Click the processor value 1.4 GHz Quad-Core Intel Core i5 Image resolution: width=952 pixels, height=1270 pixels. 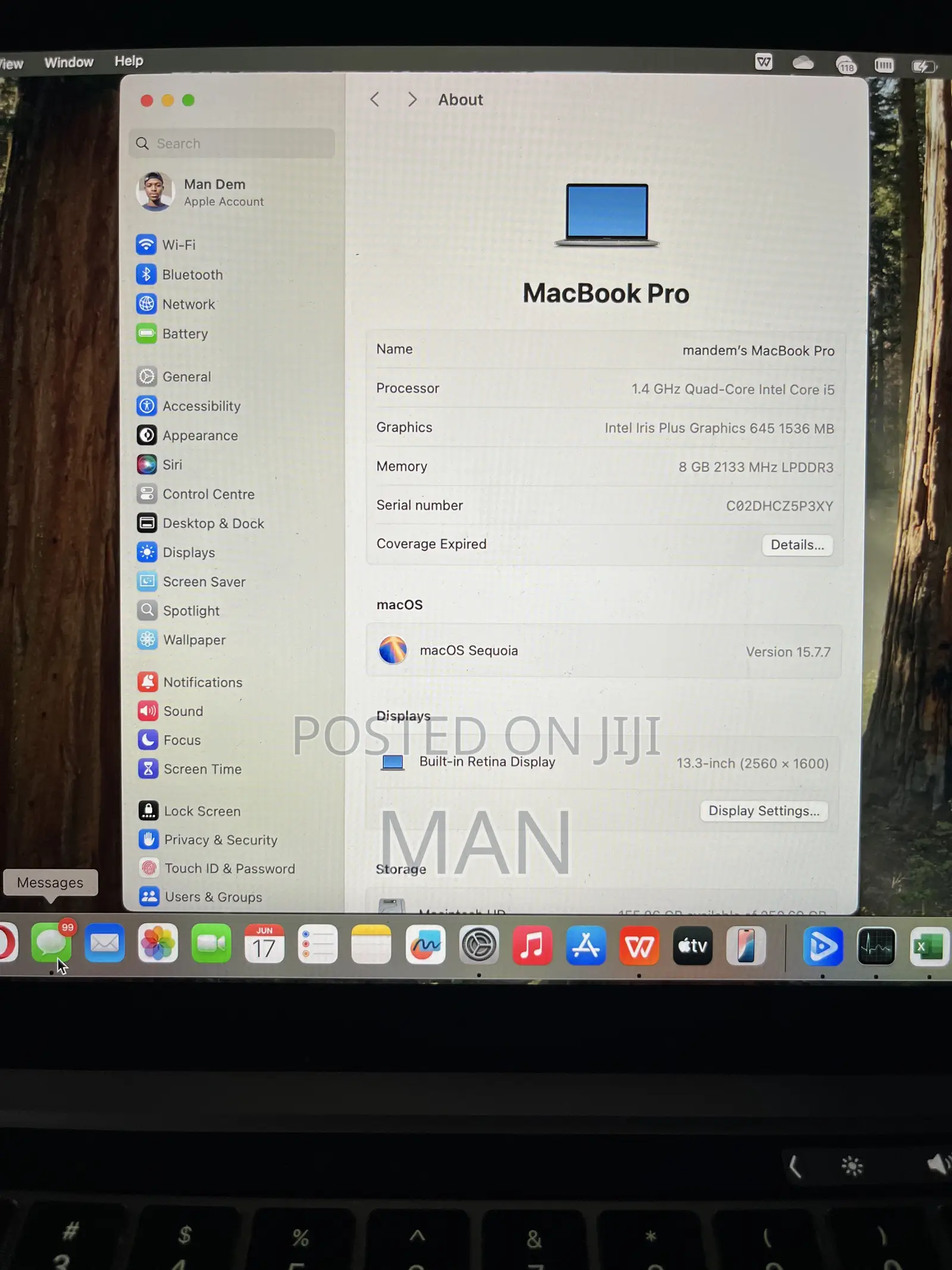733,389
